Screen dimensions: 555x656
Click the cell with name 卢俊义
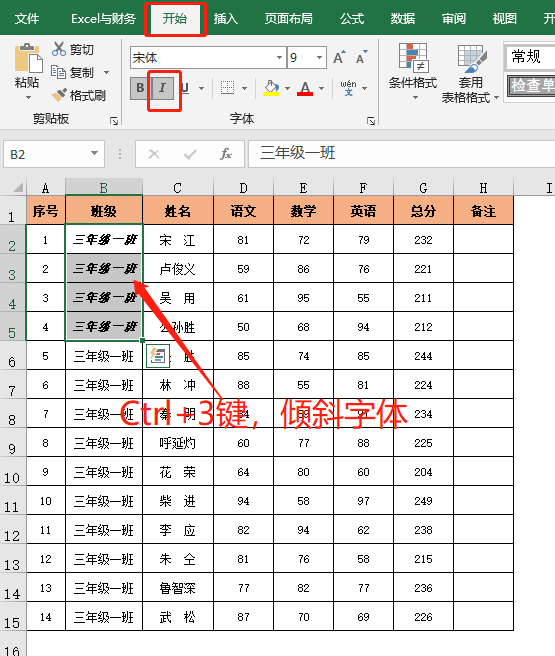click(x=178, y=269)
